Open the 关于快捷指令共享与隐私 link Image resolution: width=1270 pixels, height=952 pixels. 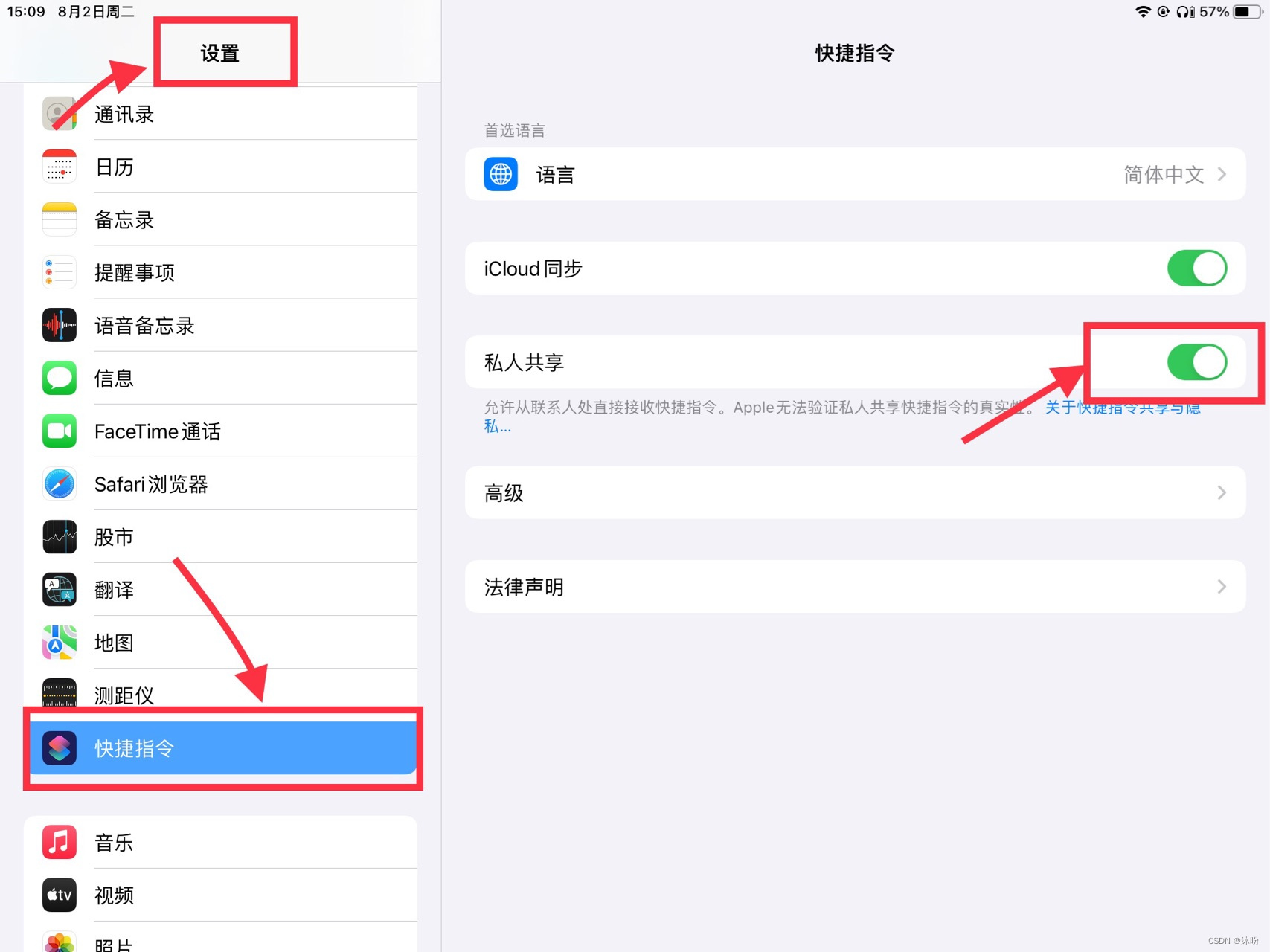point(1123,408)
